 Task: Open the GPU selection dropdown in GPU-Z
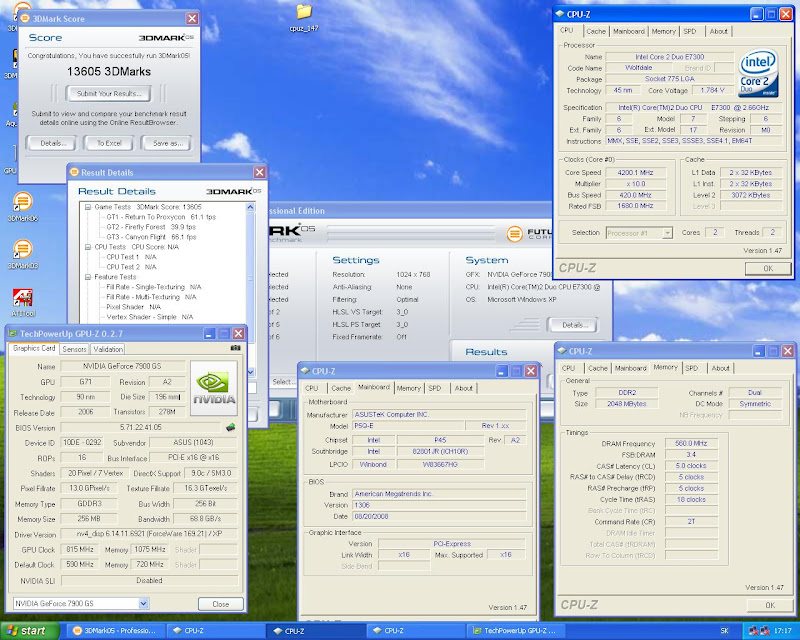[x=143, y=604]
